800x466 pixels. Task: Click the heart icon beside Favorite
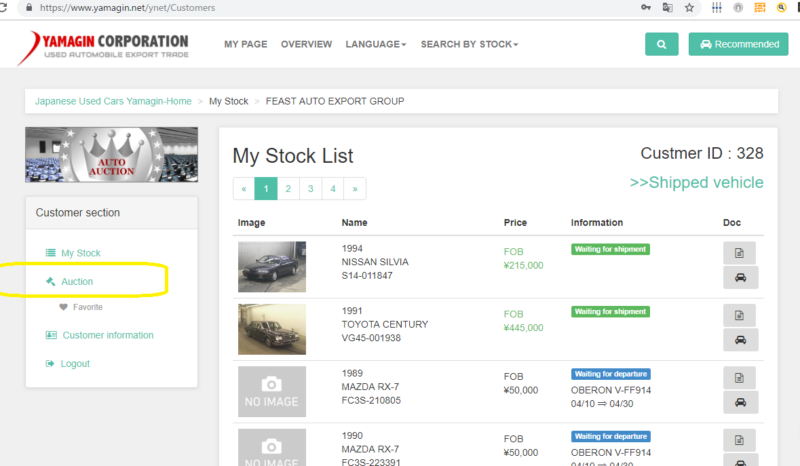[x=63, y=307]
